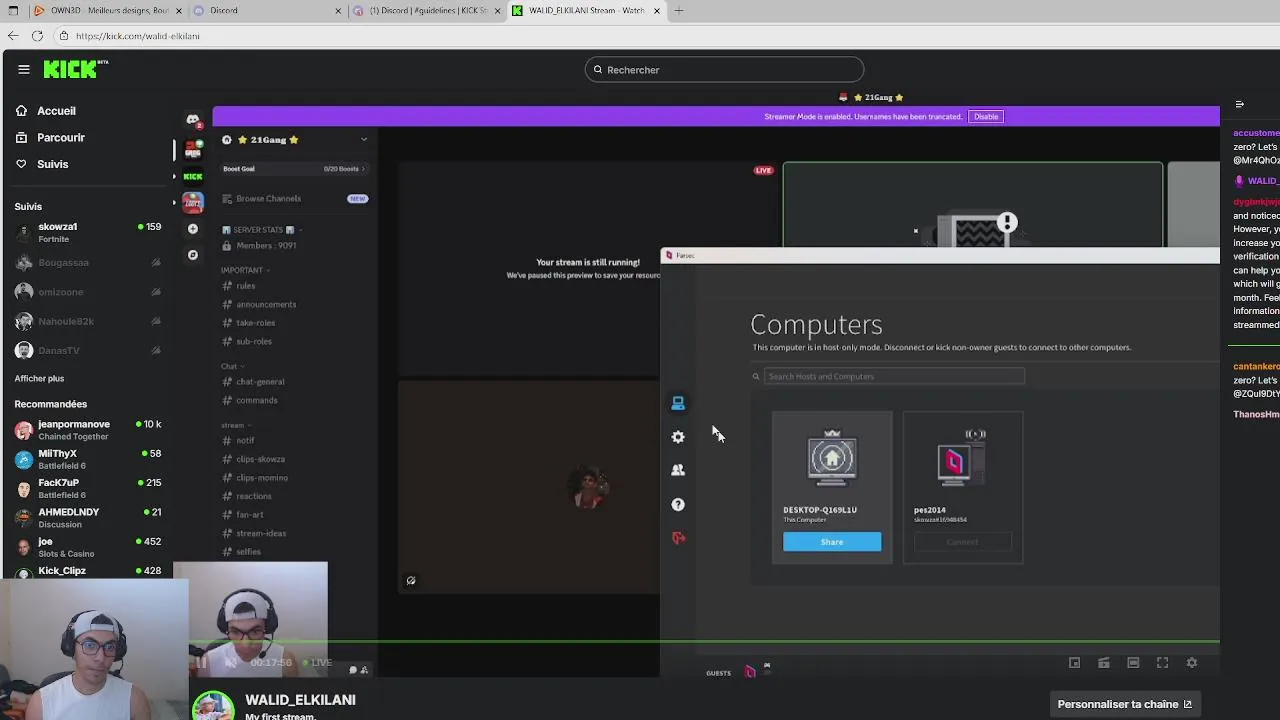Open joe Slots & Casino channel
This screenshot has width=1280, height=720.
coord(88,547)
